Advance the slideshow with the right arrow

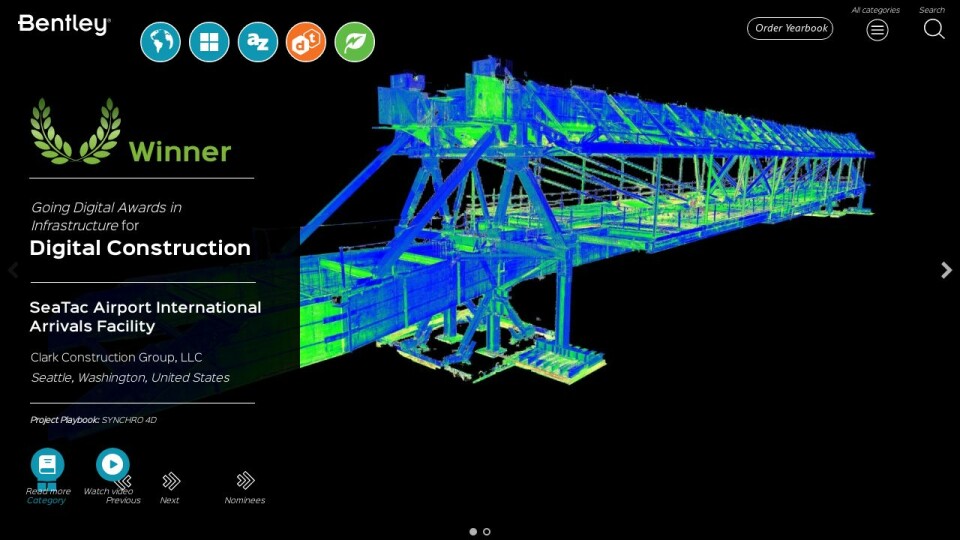[x=946, y=270]
